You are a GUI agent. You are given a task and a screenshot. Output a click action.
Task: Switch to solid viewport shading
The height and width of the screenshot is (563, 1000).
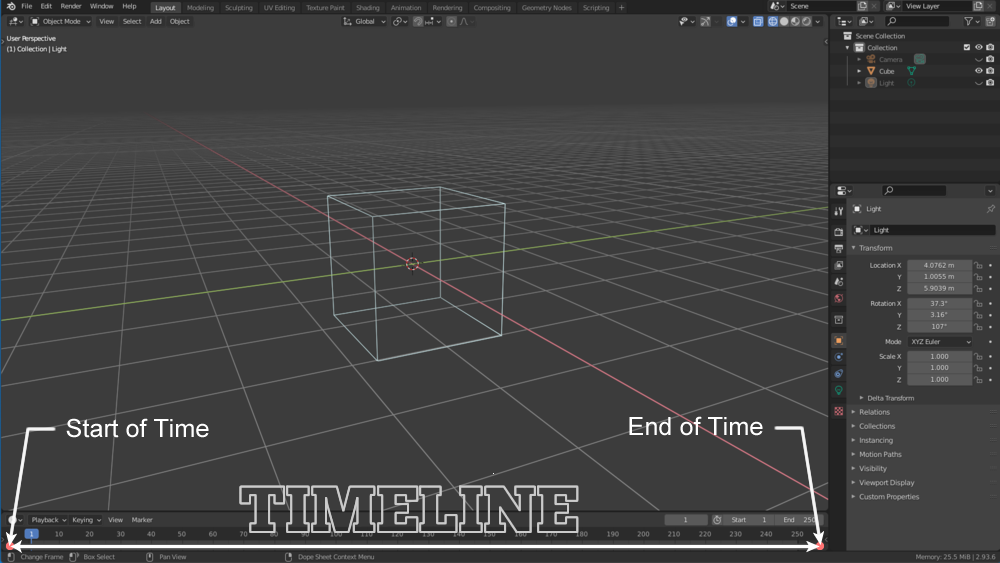pos(784,22)
